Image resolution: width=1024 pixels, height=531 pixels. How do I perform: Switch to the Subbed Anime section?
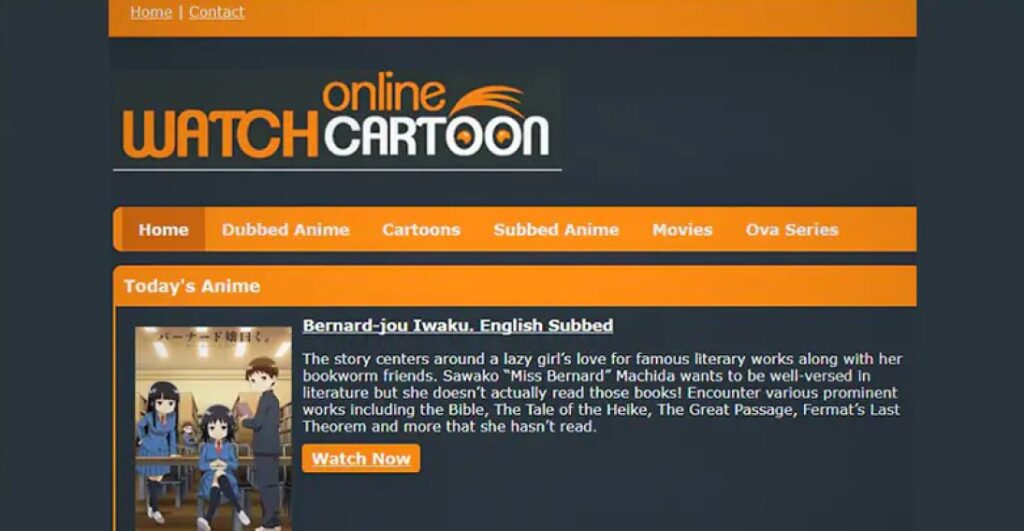[556, 229]
